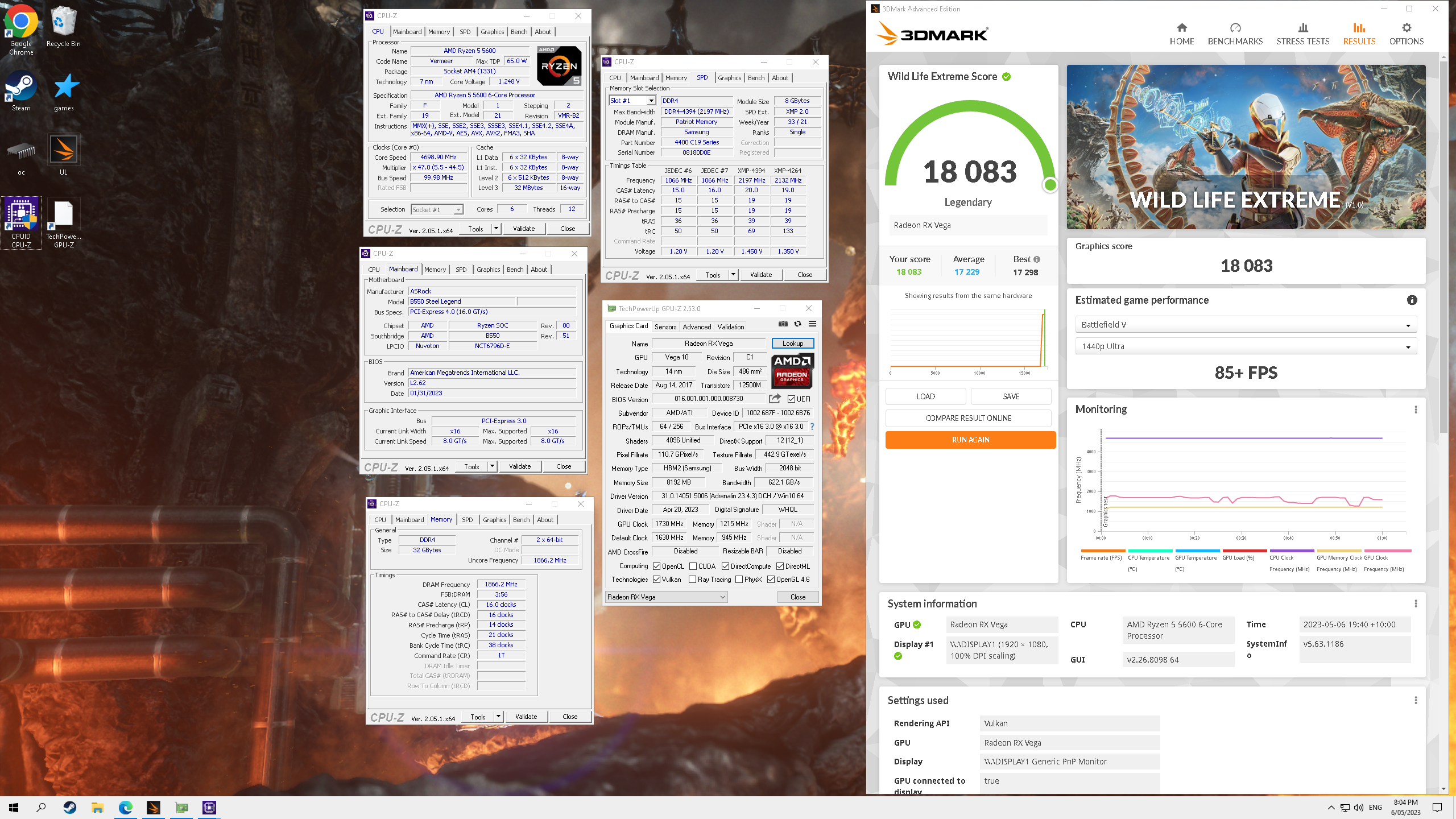Viewport: 1456px width, 819px height.
Task: Open 3DMark BENCHMARKS section
Action: (1235, 34)
